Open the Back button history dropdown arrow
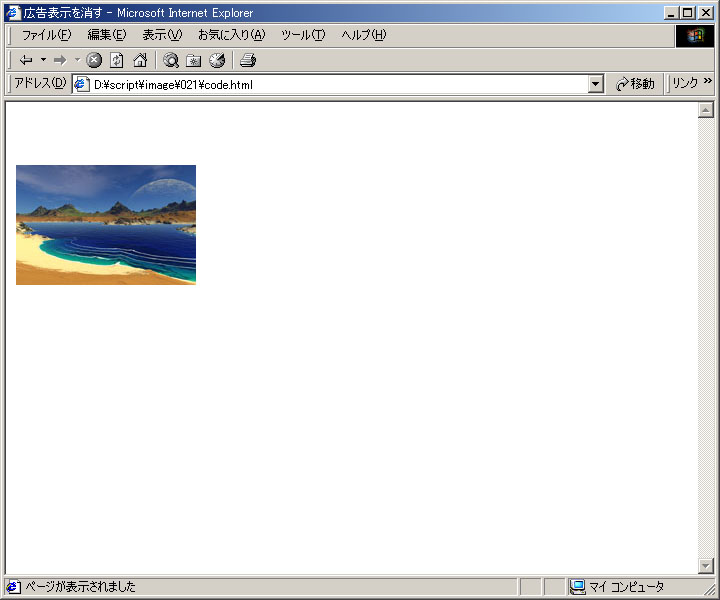Image resolution: width=720 pixels, height=600 pixels. pos(43,60)
